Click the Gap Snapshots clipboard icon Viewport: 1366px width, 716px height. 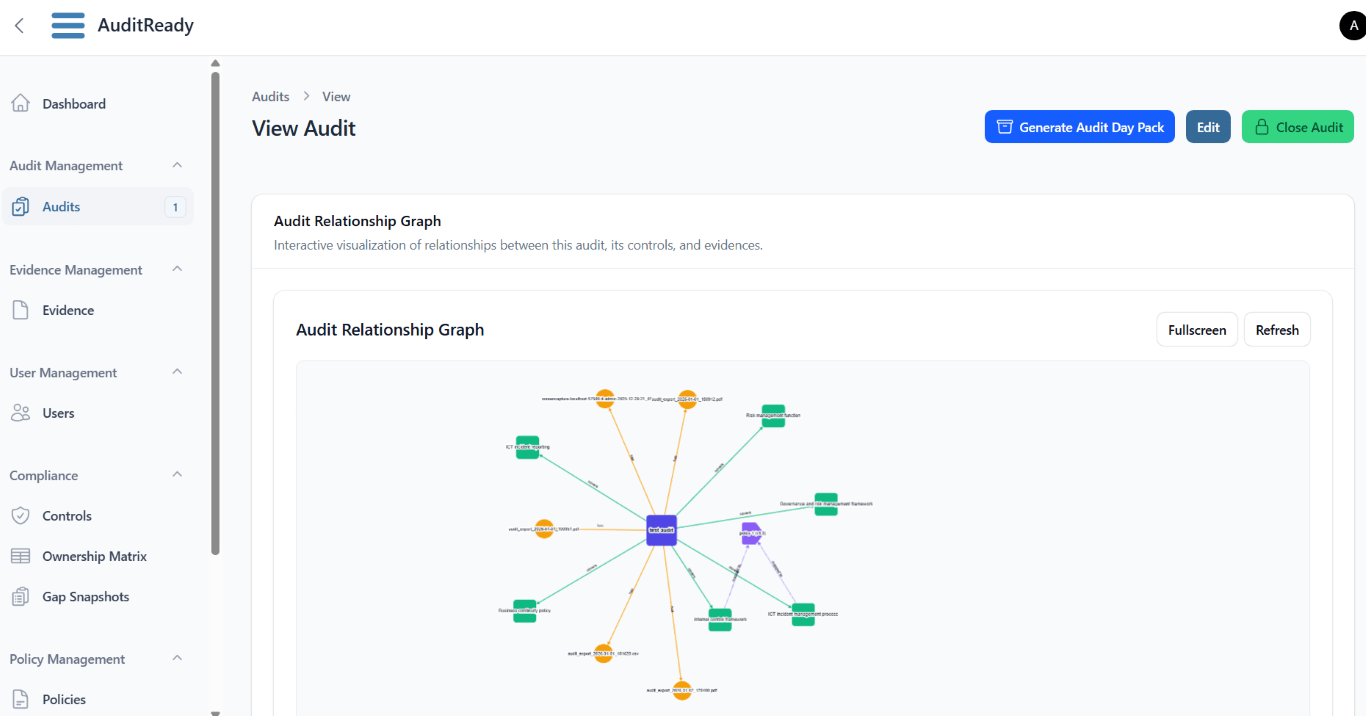[20, 597]
